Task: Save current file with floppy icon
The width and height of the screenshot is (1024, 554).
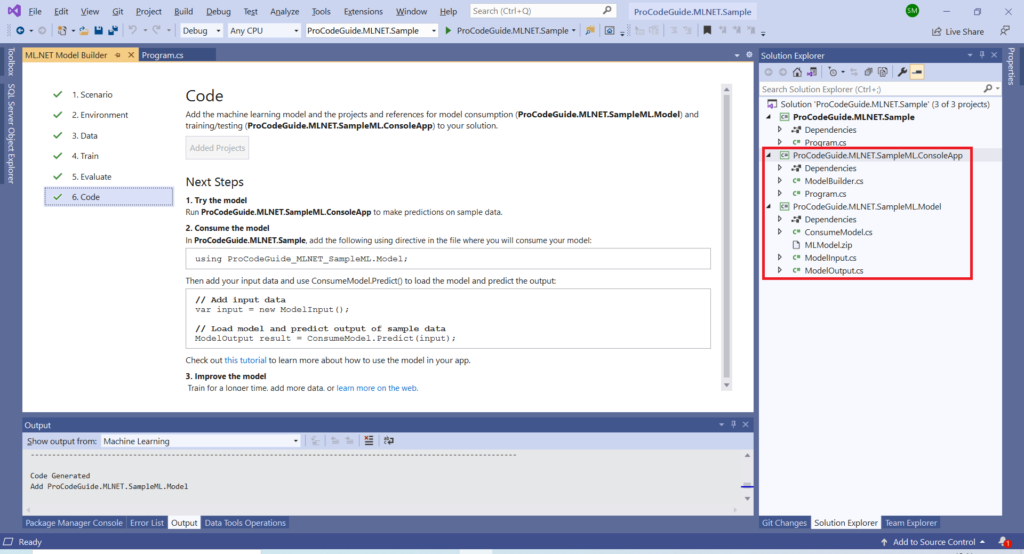Action: pyautogui.click(x=98, y=31)
